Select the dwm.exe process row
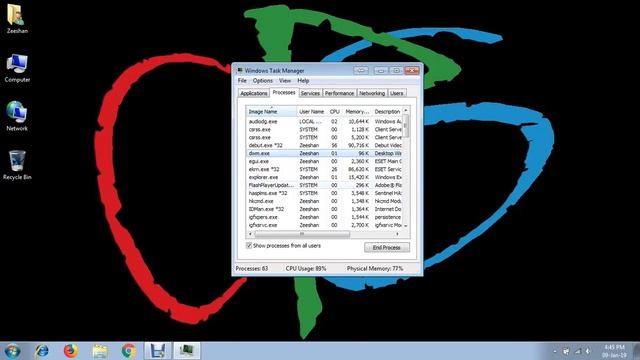640x360 pixels. point(324,153)
